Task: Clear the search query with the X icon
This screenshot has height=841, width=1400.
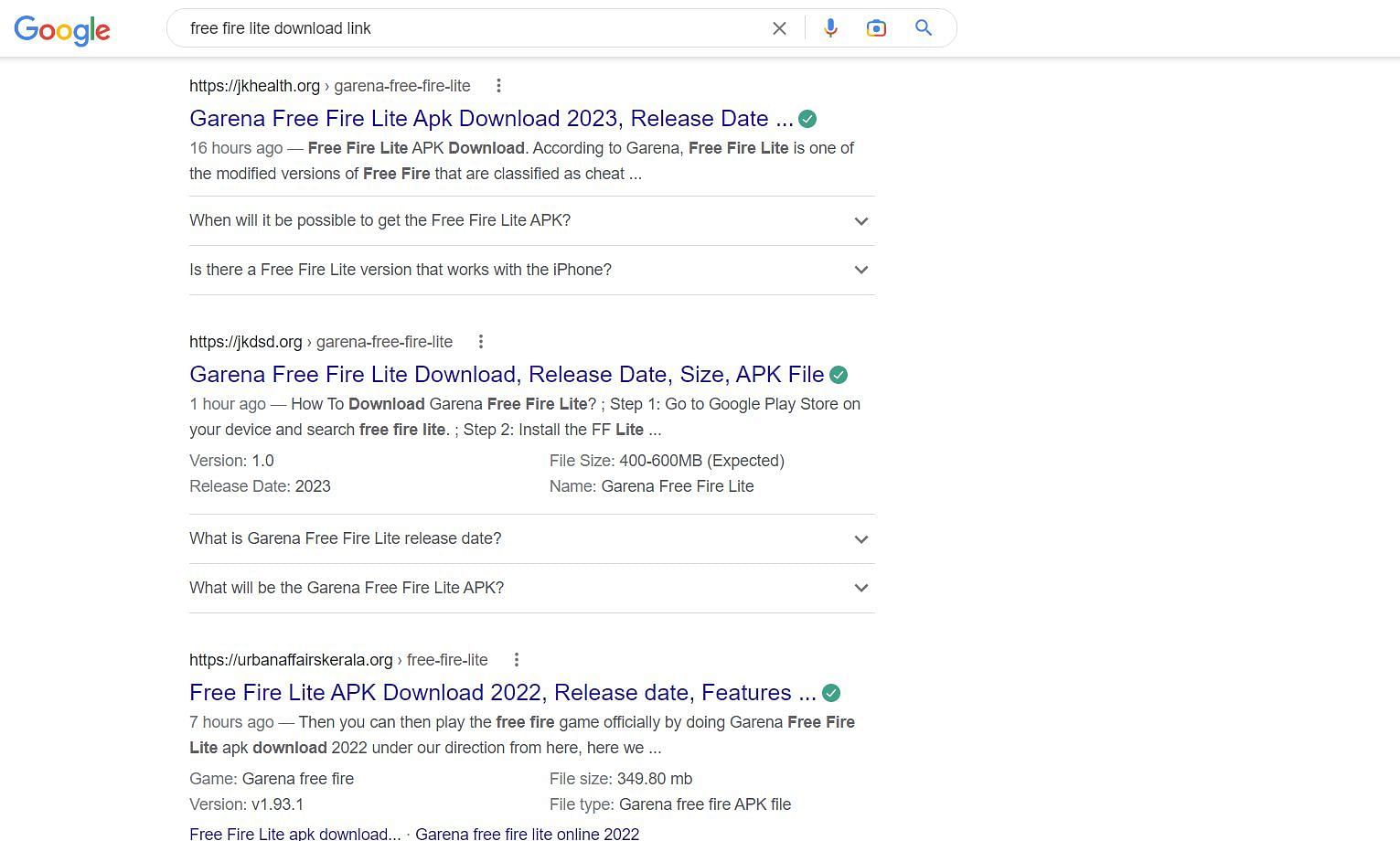Action: click(x=779, y=28)
